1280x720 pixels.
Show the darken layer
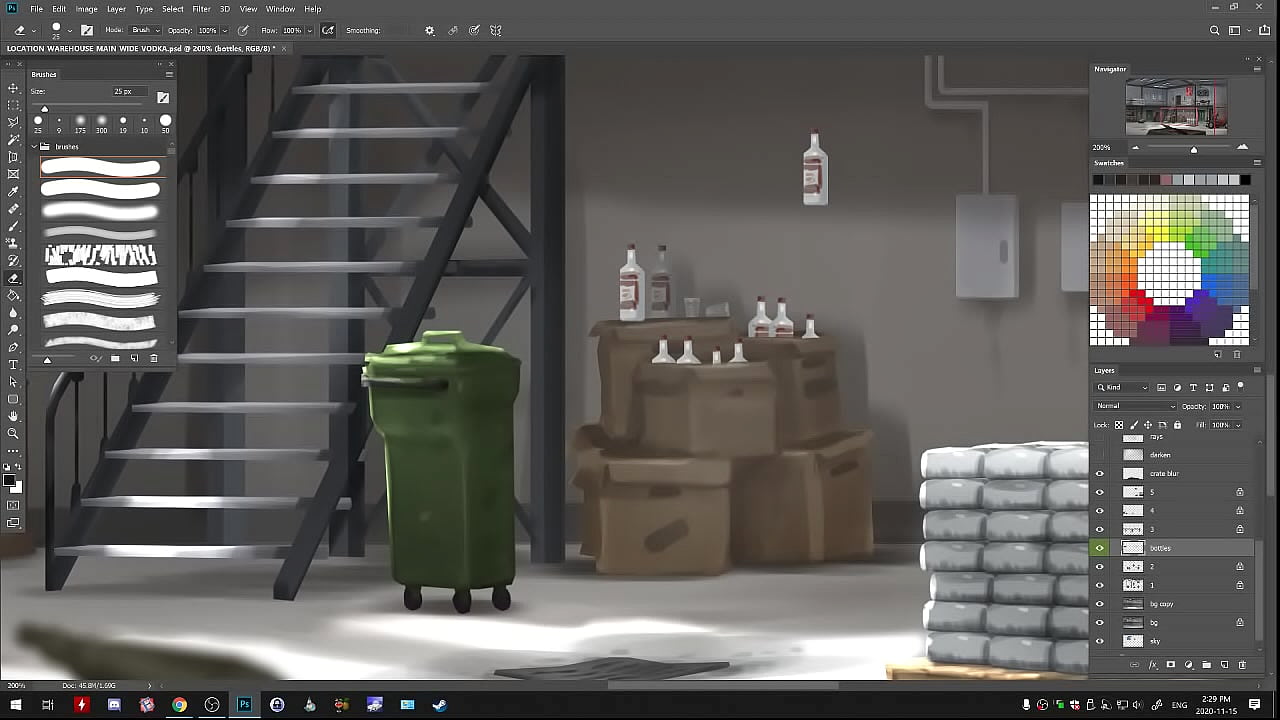pyautogui.click(x=1100, y=455)
